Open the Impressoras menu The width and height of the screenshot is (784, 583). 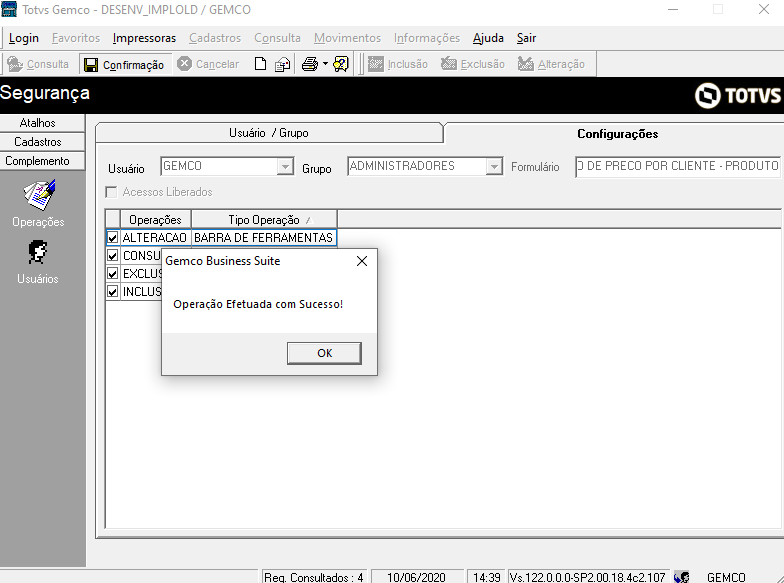click(144, 38)
